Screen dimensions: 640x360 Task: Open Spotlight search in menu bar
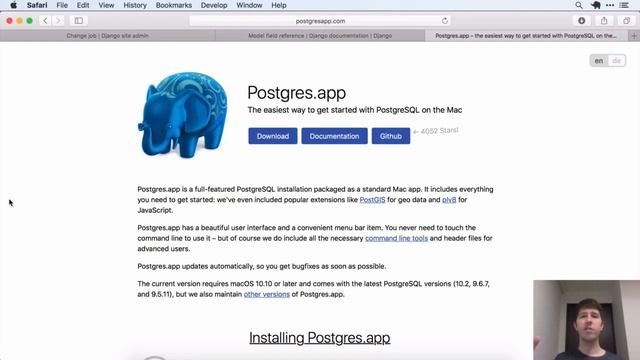[579, 5]
